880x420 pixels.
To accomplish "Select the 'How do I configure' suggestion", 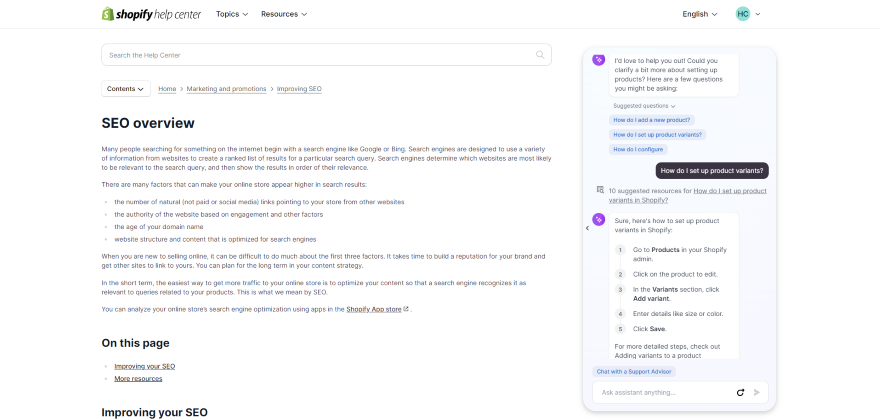I will click(638, 149).
